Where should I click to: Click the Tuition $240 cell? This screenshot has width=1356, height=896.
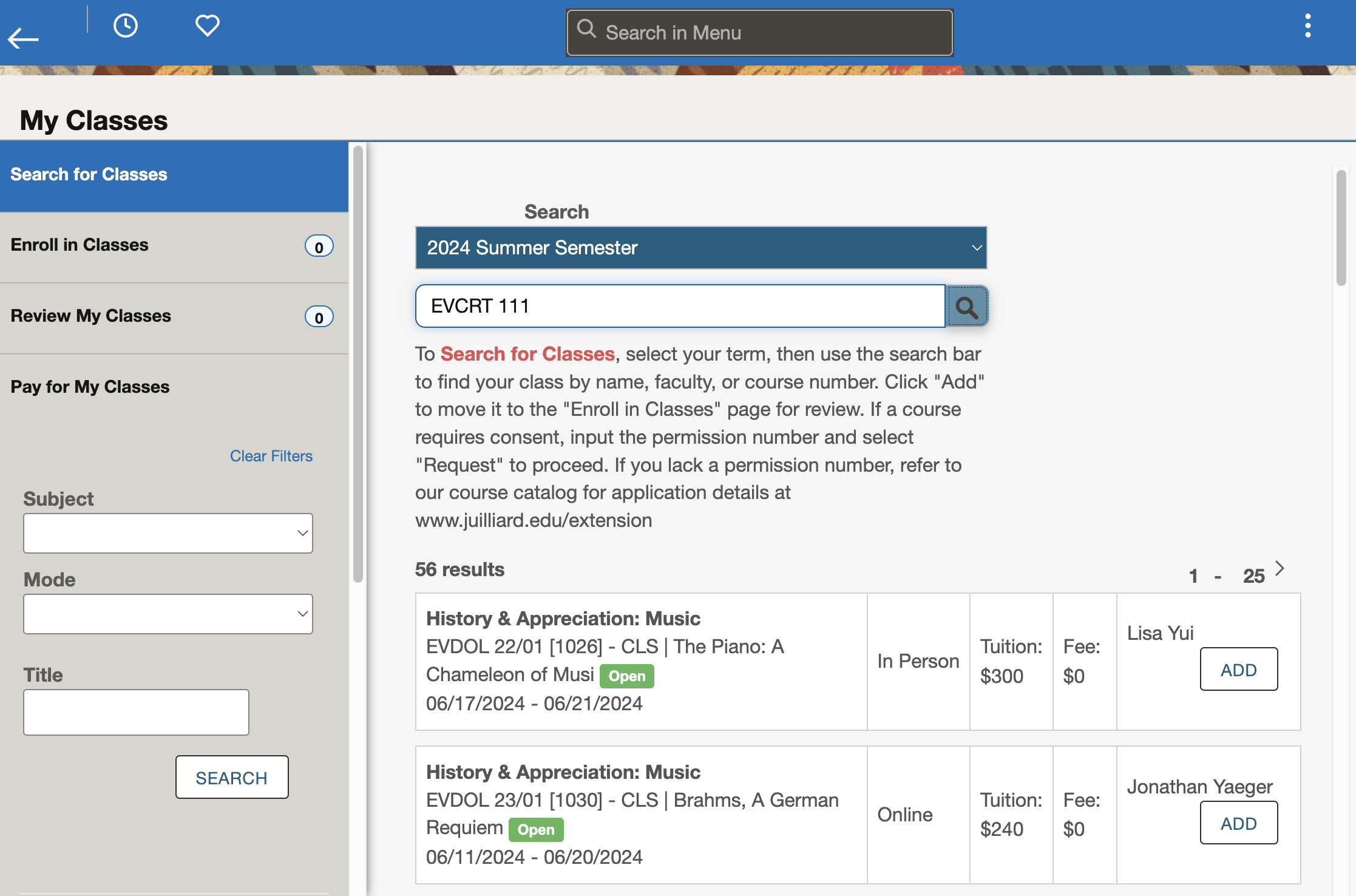click(x=1011, y=815)
